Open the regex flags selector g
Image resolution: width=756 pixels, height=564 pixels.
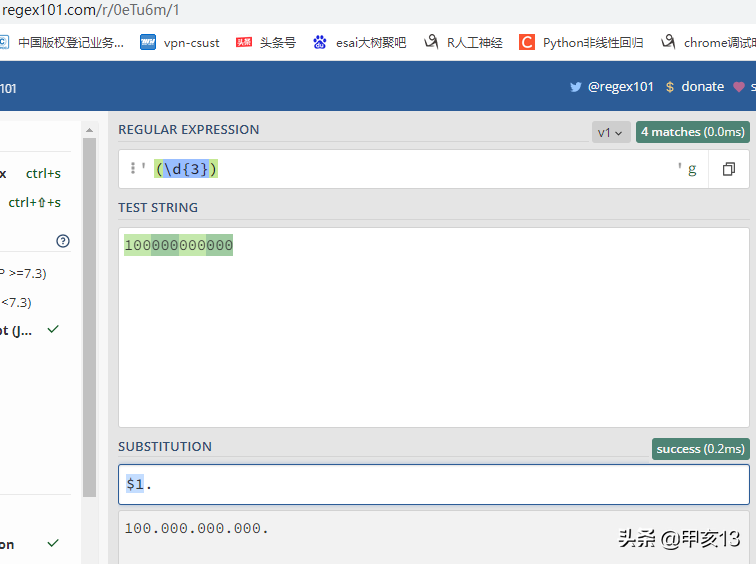692,169
